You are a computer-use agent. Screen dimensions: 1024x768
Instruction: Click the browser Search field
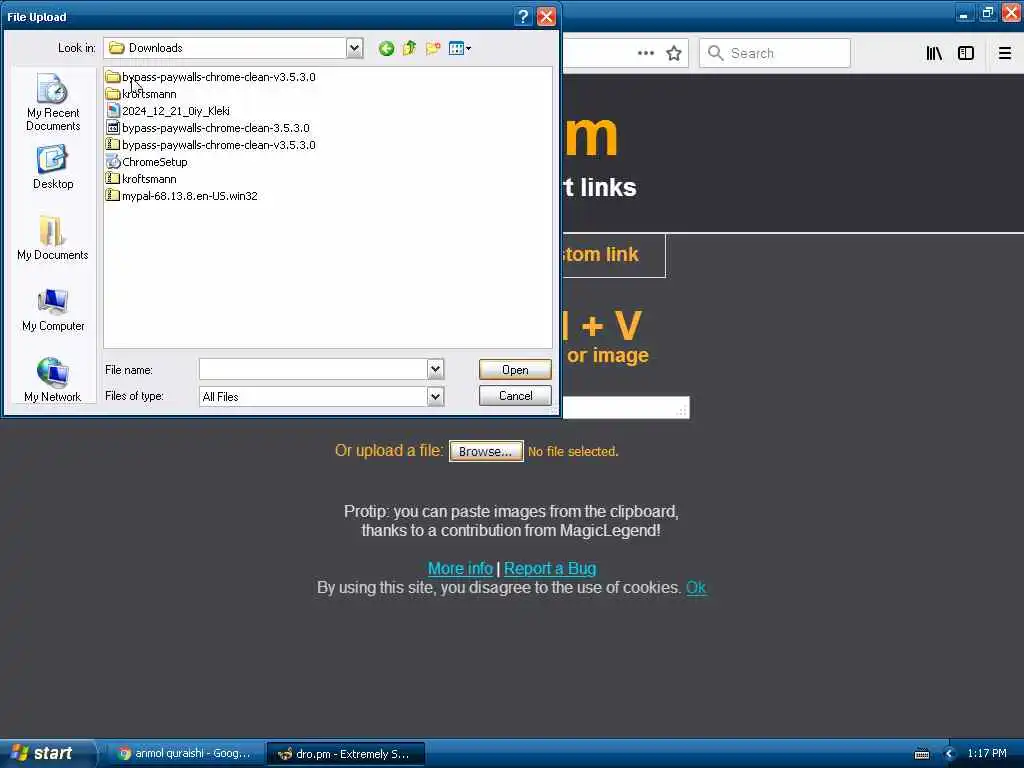775,53
